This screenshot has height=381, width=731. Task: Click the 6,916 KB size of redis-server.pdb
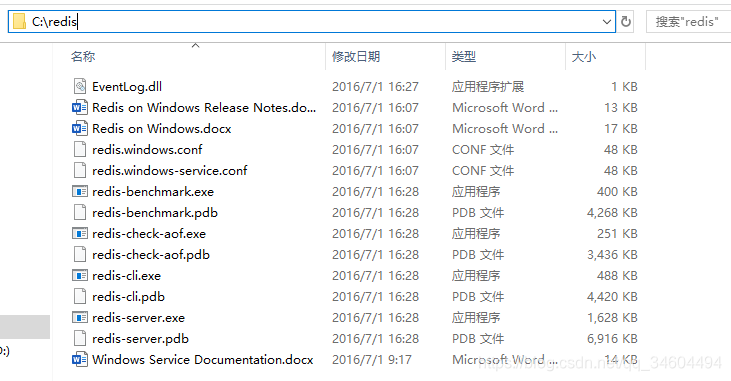coord(612,339)
